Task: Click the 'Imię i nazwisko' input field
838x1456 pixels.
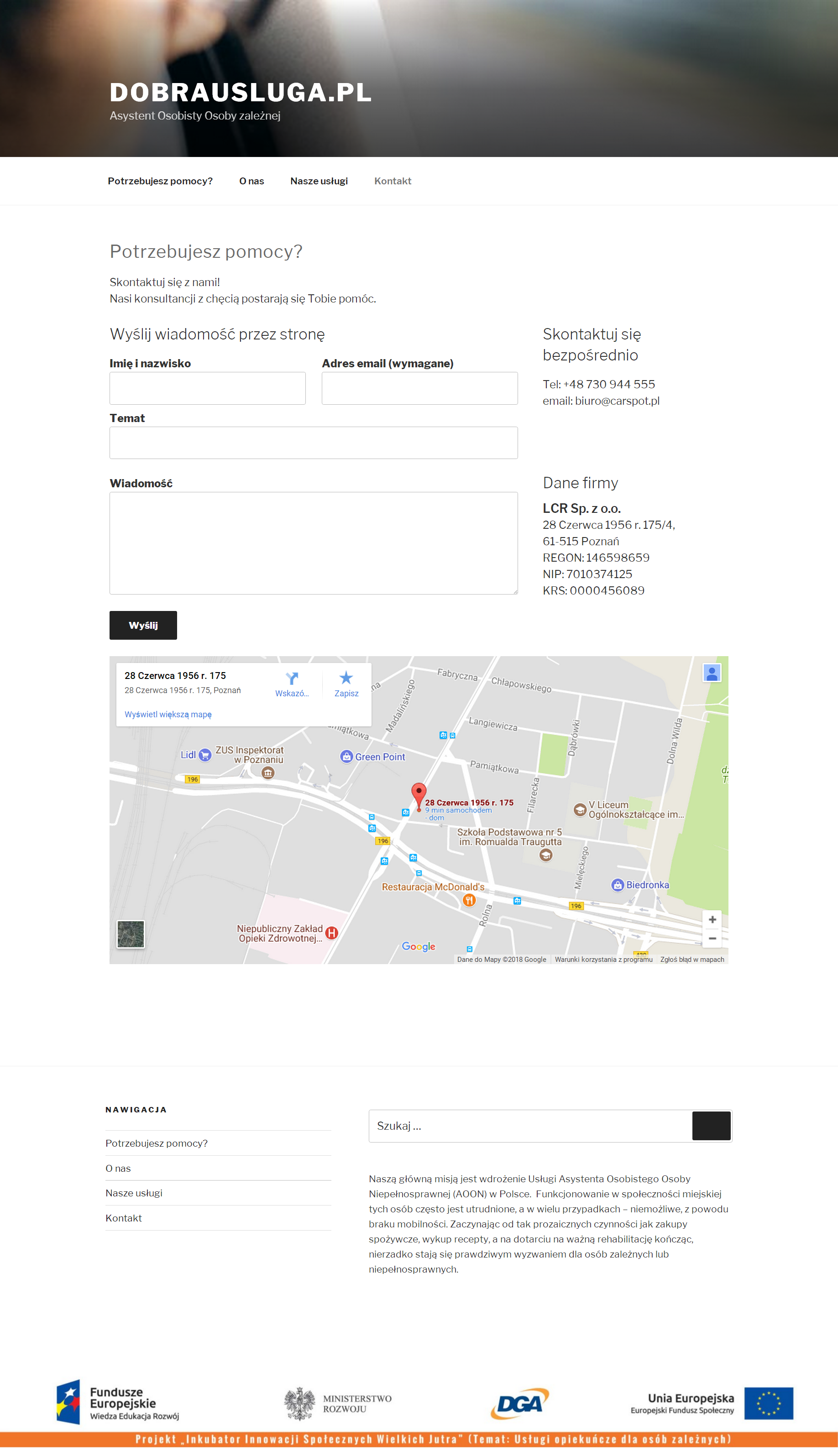Action: 207,388
